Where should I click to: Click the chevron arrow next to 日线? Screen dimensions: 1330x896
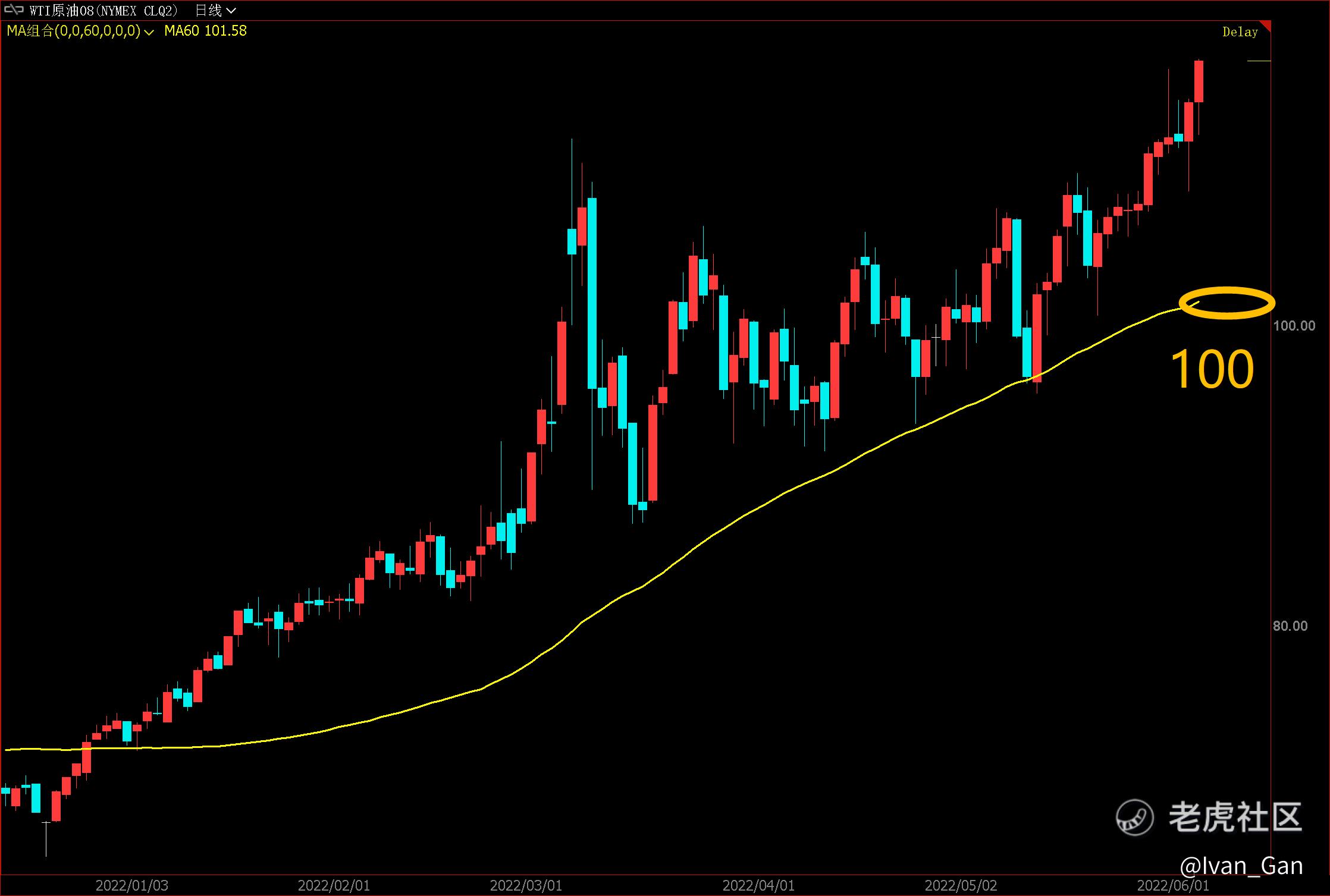(231, 11)
